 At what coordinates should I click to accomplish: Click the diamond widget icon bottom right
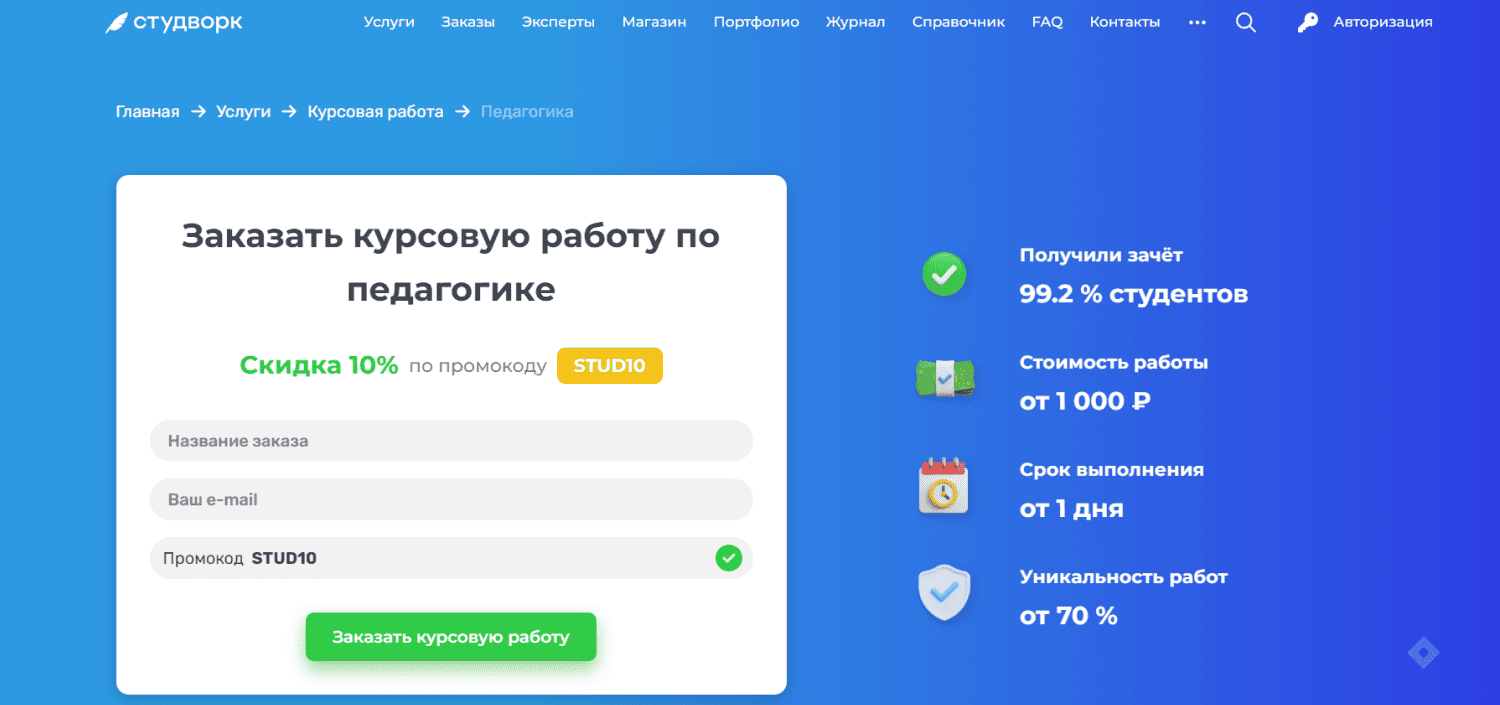pyautogui.click(x=1422, y=653)
